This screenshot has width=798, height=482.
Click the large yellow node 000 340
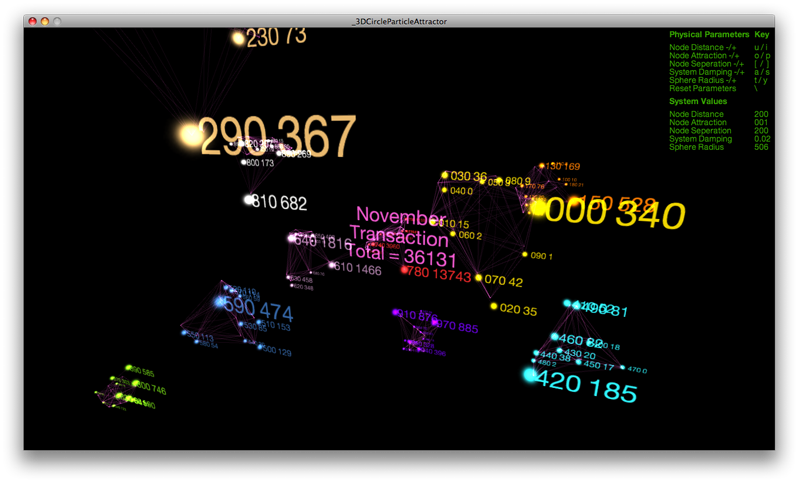coord(539,208)
